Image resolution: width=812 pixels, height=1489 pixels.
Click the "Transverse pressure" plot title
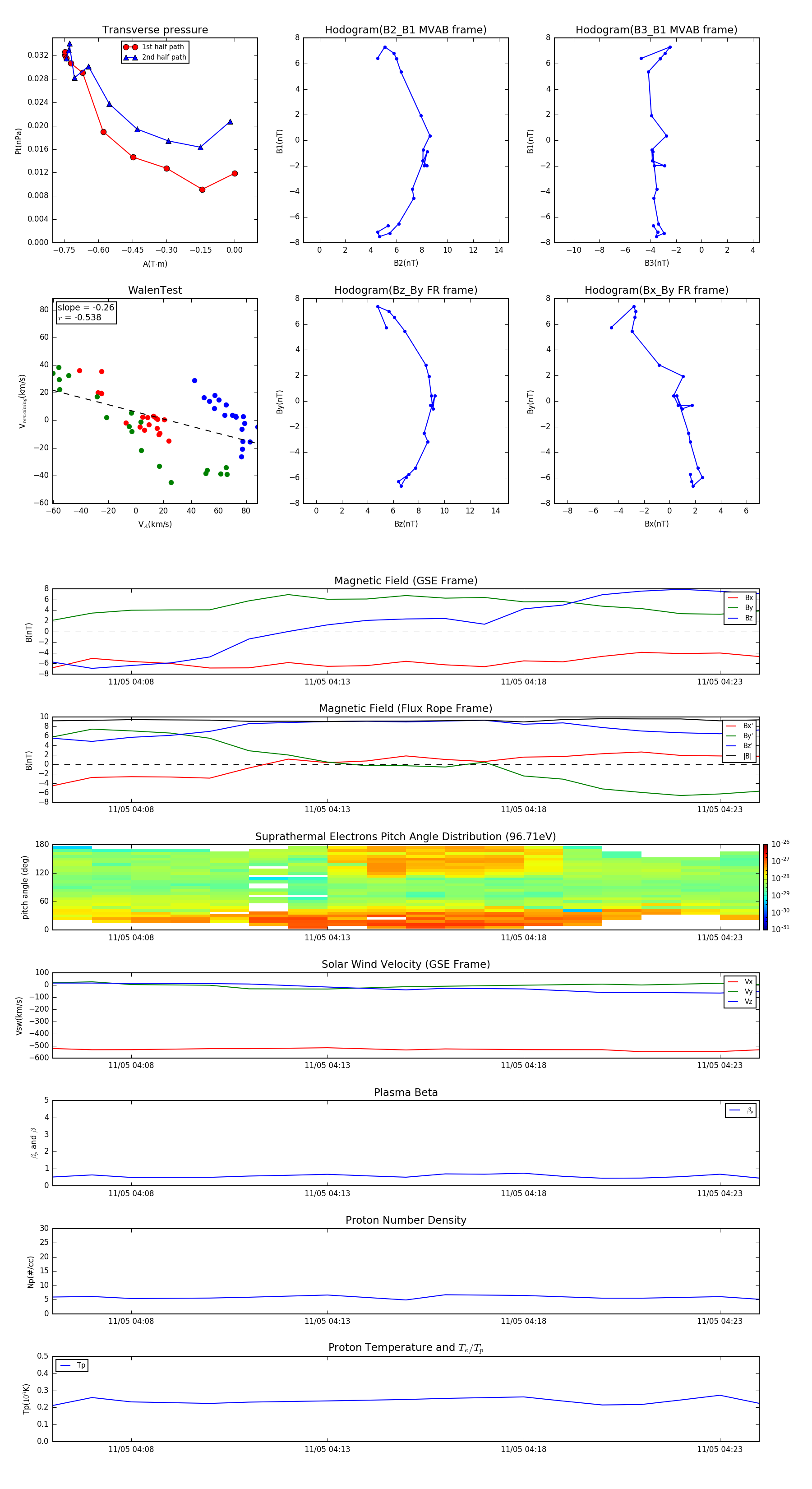pyautogui.click(x=155, y=30)
